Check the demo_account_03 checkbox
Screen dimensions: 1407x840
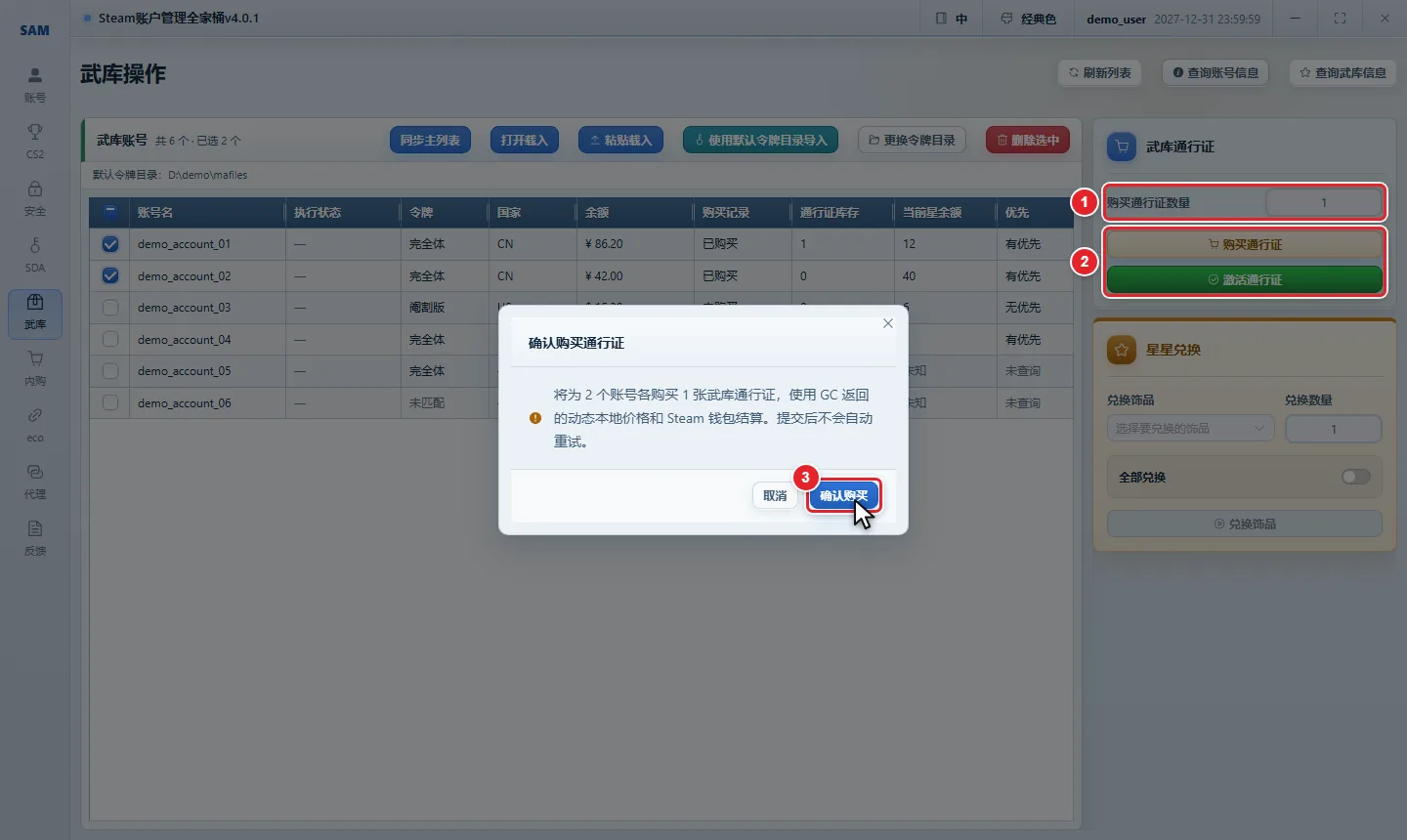pyautogui.click(x=110, y=308)
